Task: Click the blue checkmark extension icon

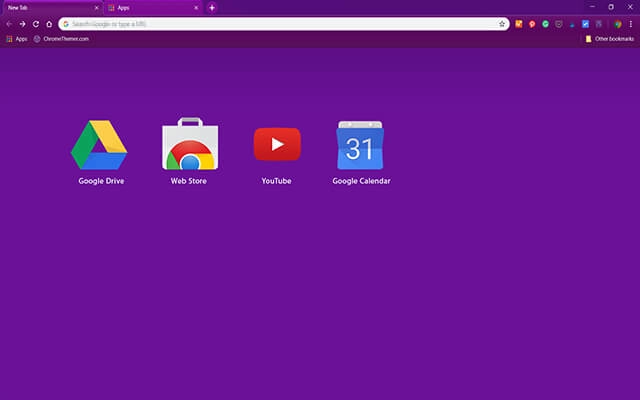Action: point(585,24)
